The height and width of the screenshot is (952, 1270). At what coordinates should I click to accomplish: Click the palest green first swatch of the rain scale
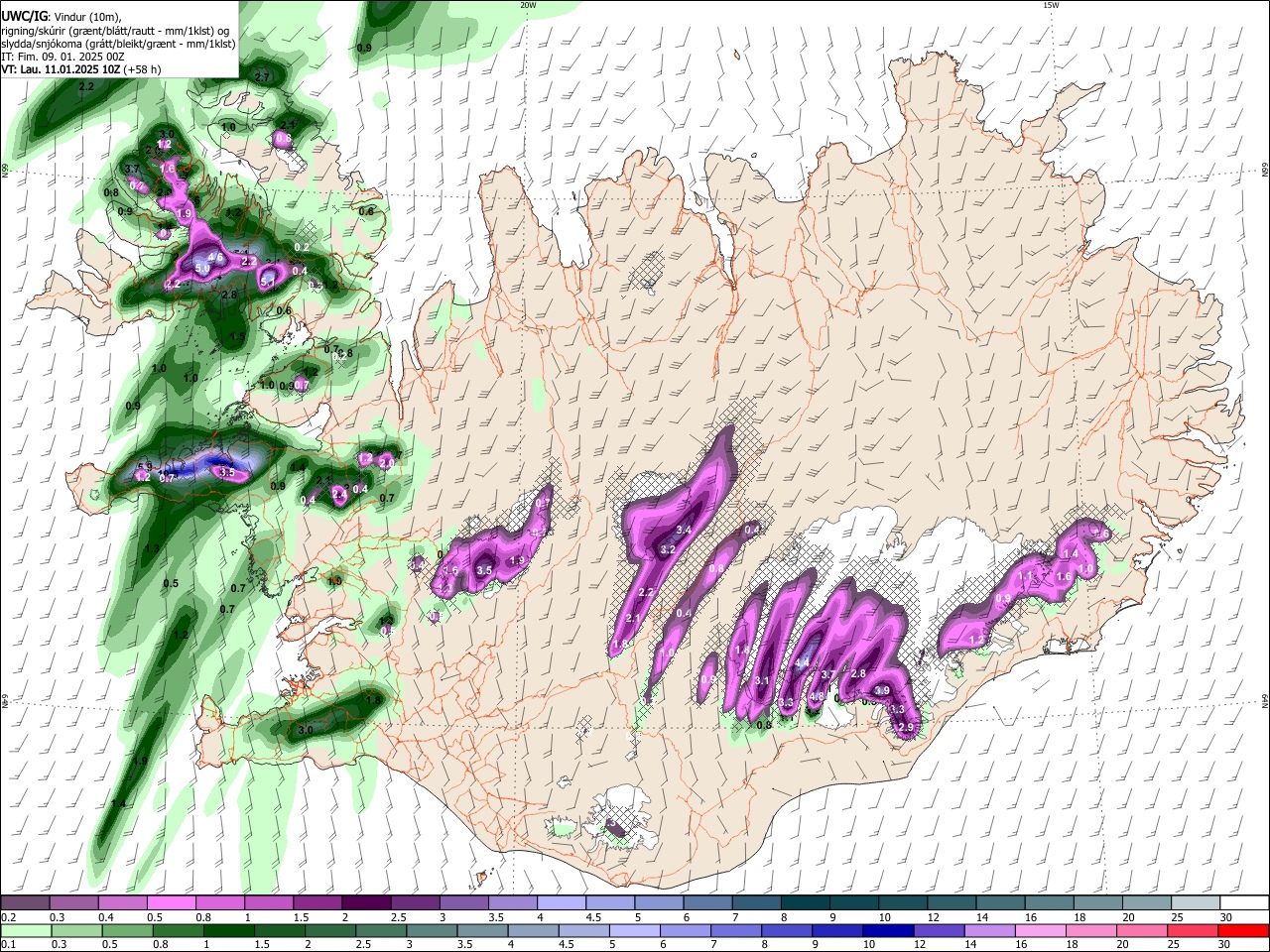25,931
